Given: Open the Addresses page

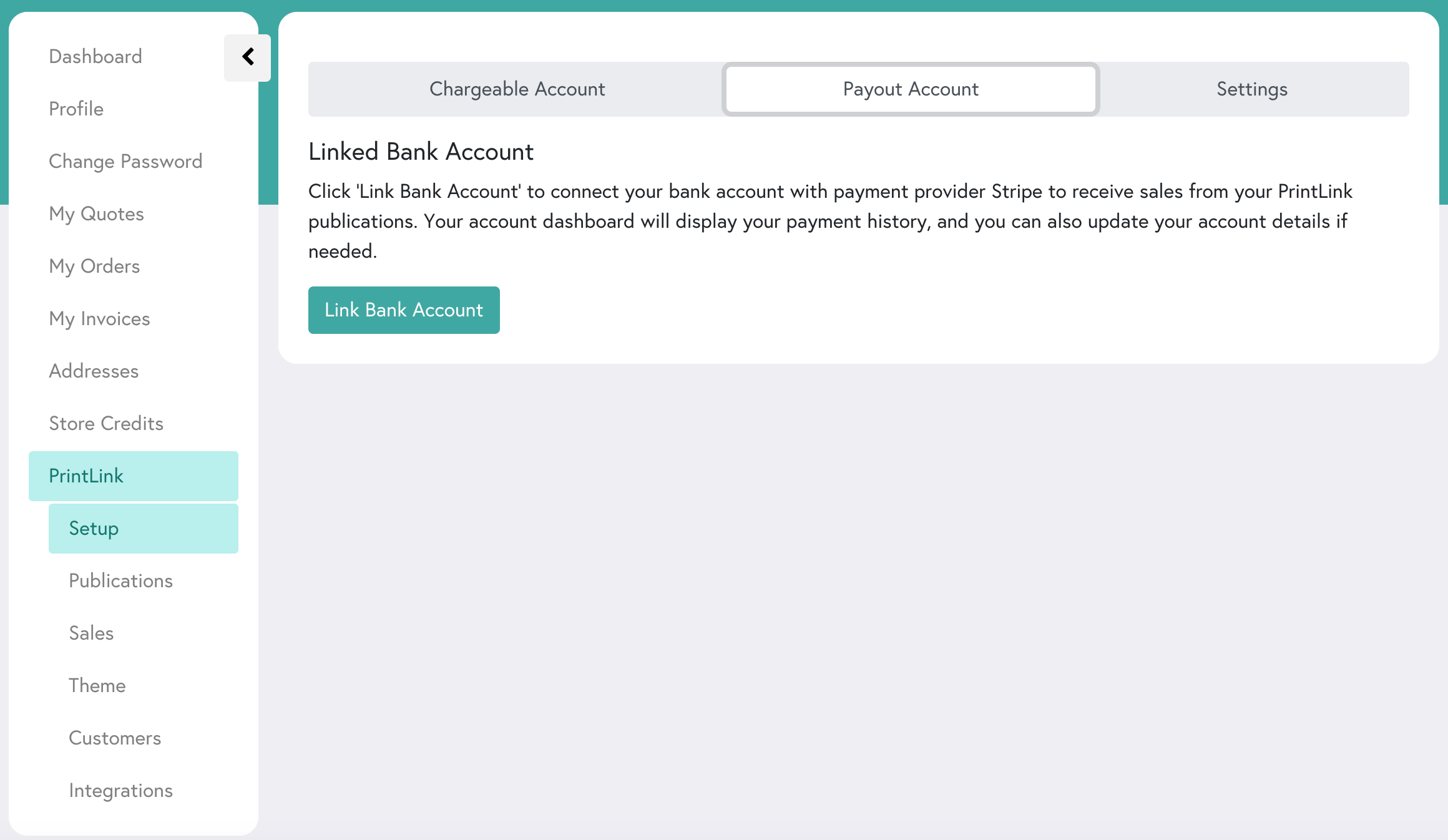Looking at the screenshot, I should tap(94, 371).
